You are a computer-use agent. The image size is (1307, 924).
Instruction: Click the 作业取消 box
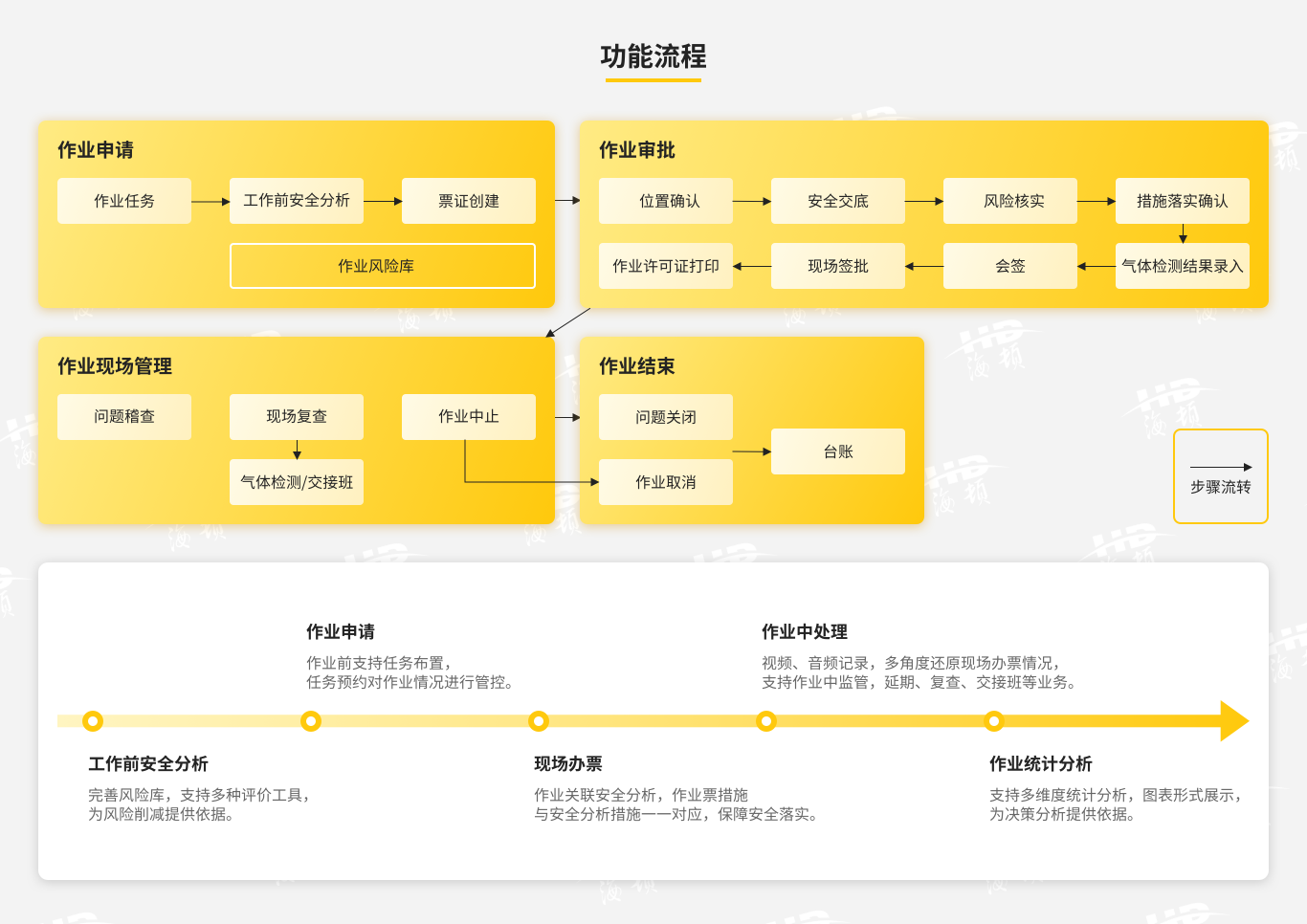666,482
